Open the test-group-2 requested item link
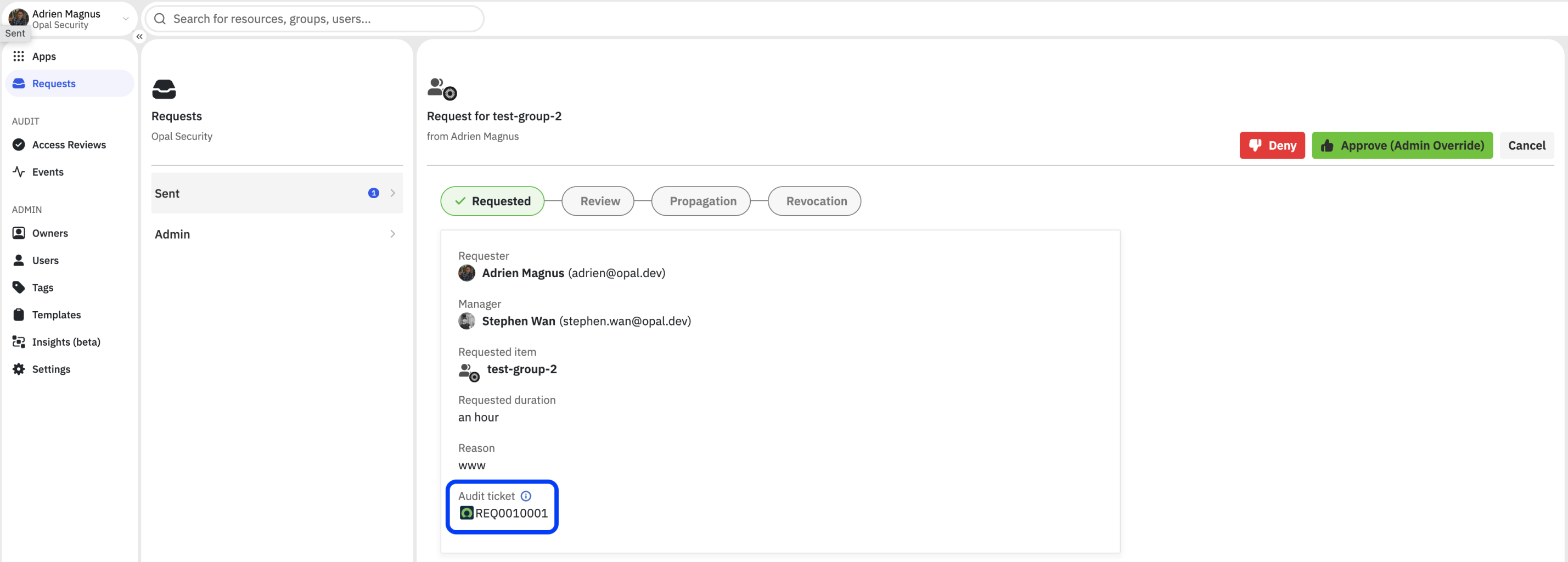The image size is (1568, 562). (521, 369)
